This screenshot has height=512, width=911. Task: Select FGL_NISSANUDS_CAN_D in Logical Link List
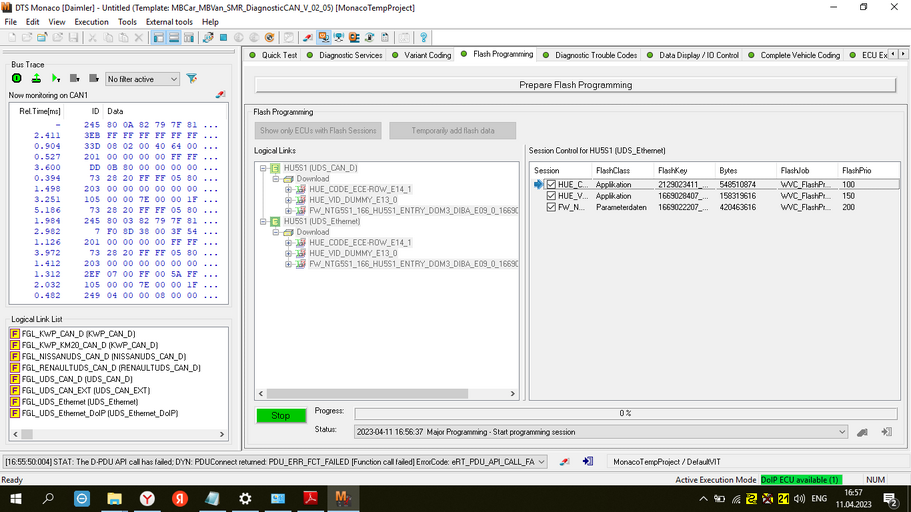coord(104,356)
